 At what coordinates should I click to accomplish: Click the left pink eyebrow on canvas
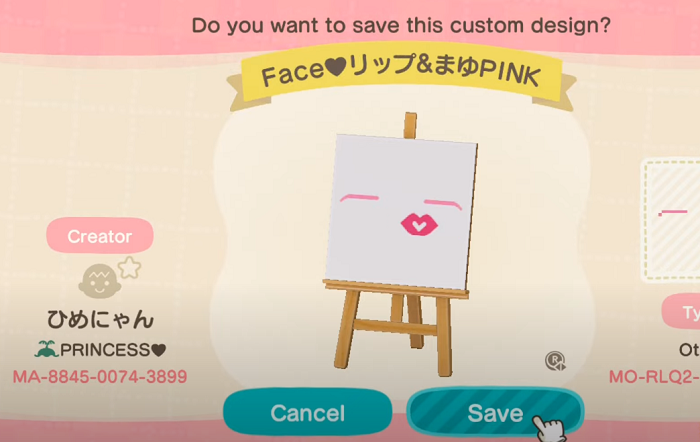click(359, 197)
